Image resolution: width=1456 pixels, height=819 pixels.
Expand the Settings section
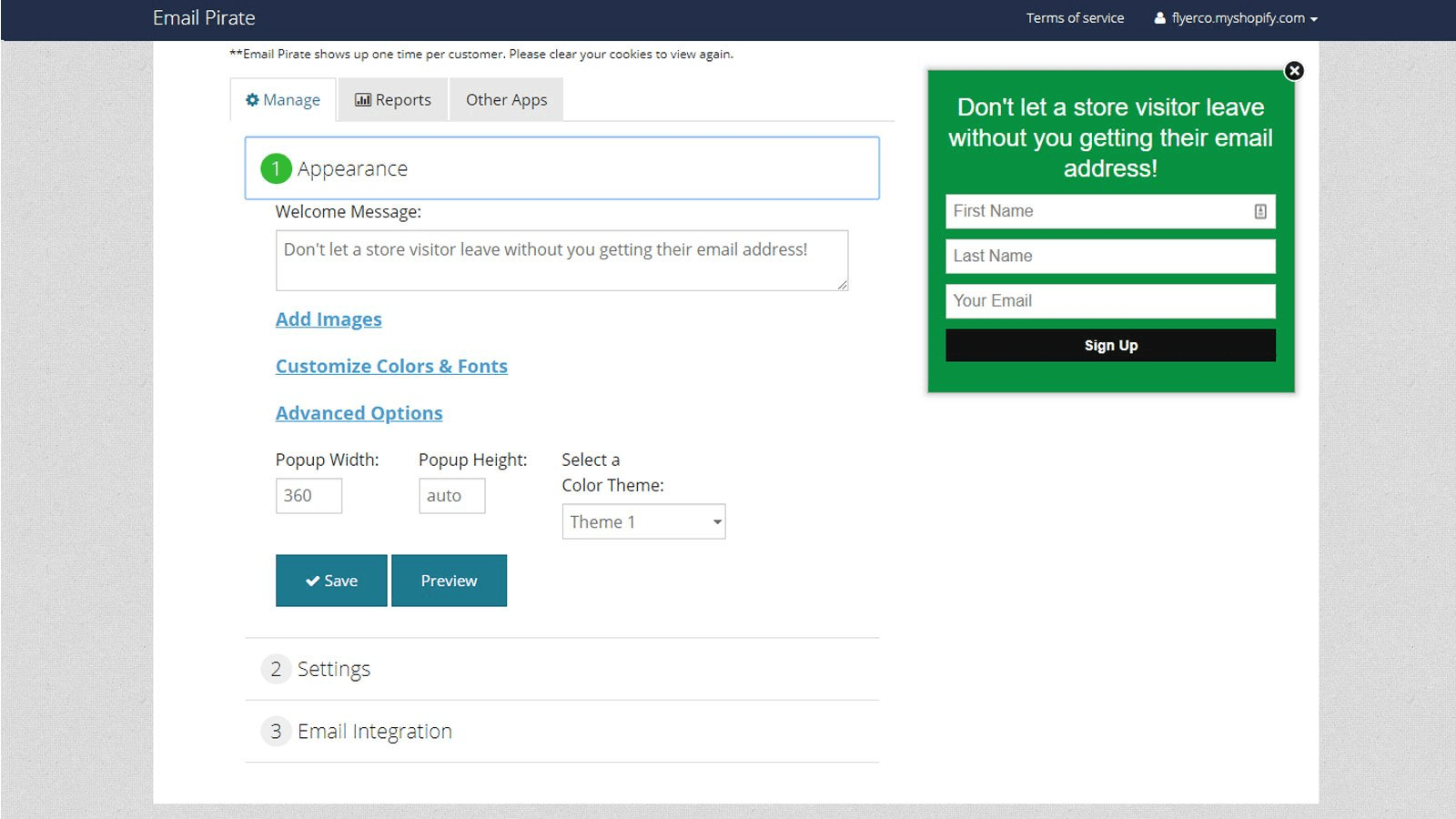tap(333, 669)
